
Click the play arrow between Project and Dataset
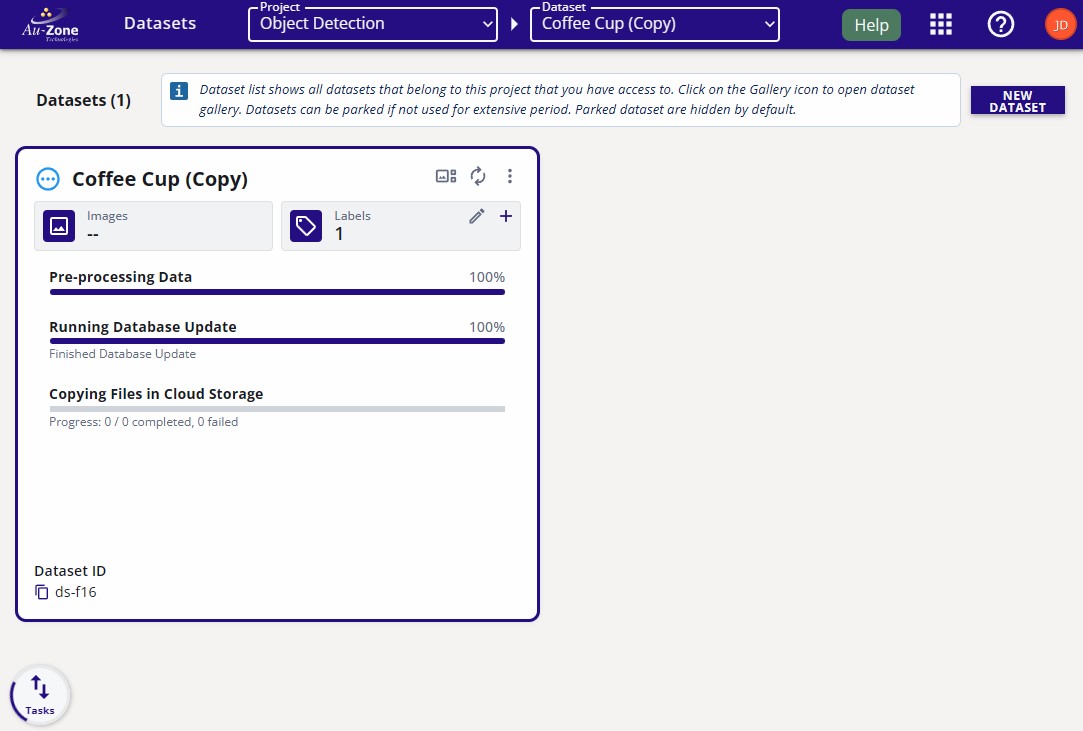(x=514, y=24)
